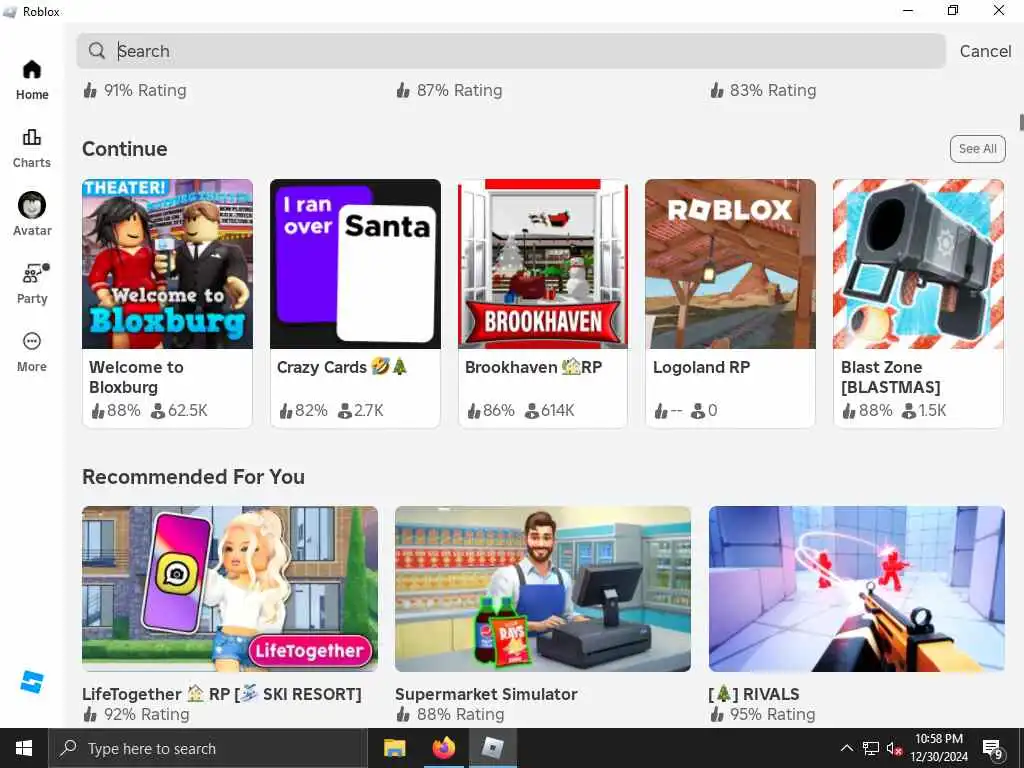Open the Party sidebar icon
Image resolution: width=1024 pixels, height=768 pixels.
coord(32,284)
